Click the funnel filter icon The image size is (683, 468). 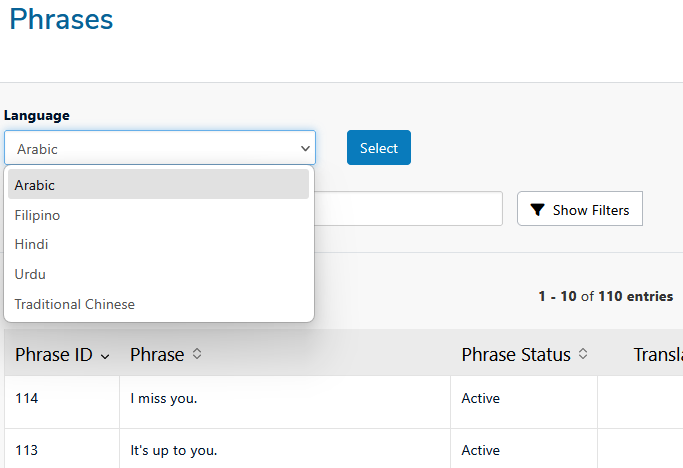click(538, 210)
